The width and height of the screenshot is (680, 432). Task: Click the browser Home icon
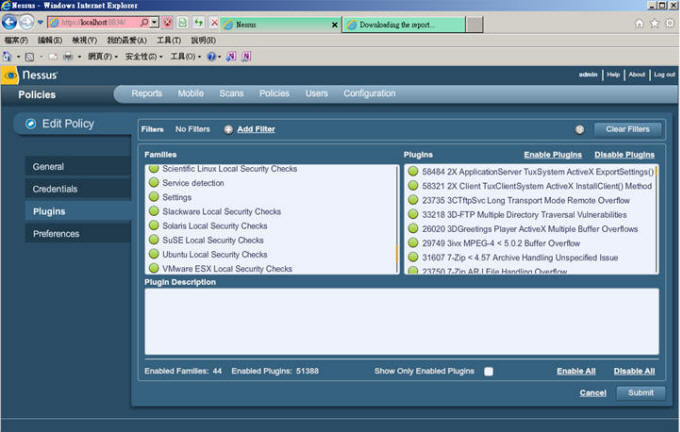click(x=639, y=23)
